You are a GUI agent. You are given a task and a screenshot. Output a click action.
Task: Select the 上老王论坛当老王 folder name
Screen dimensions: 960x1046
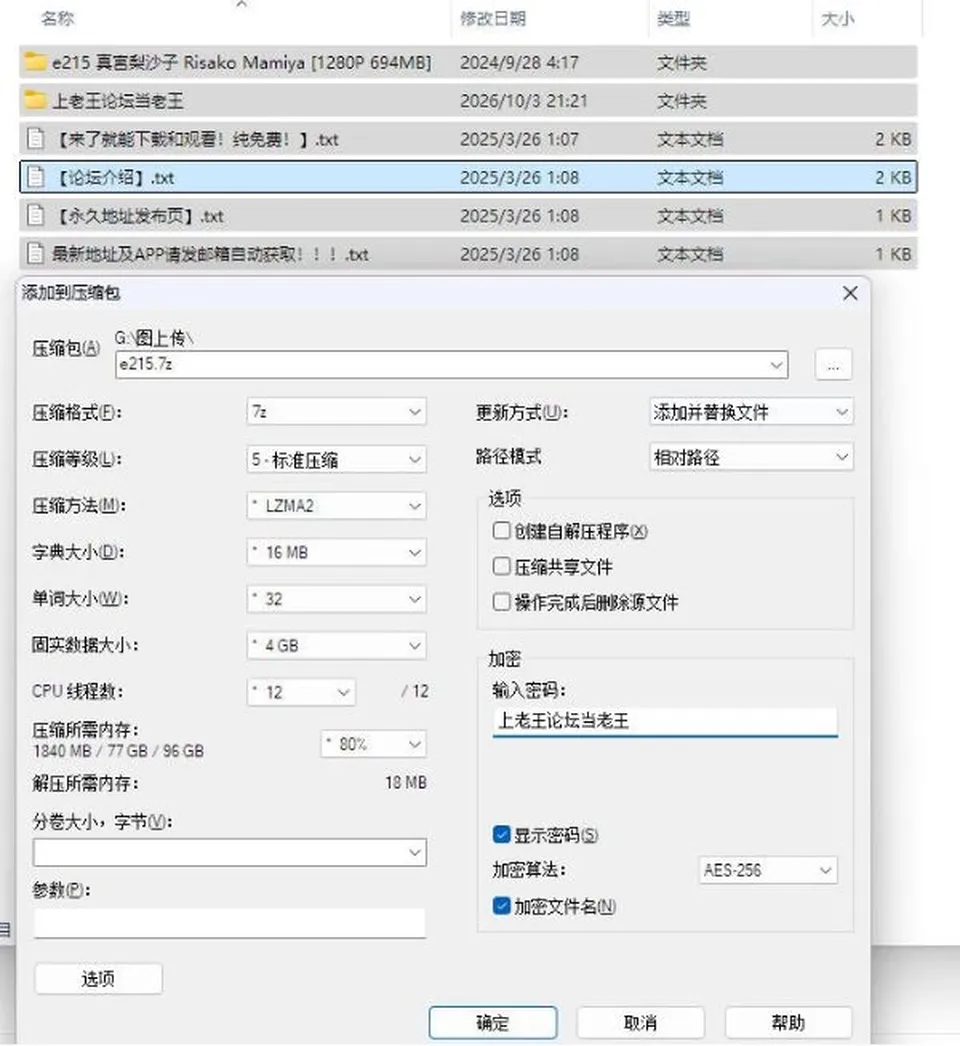[118, 101]
